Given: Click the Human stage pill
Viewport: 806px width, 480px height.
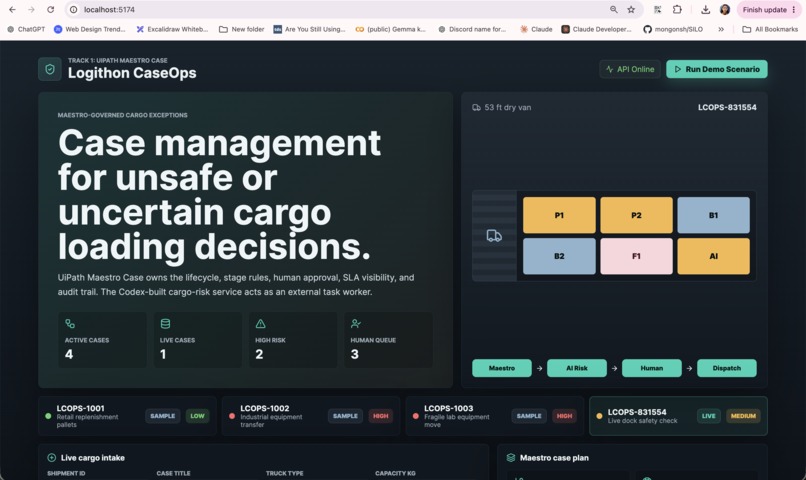Looking at the screenshot, I should pyautogui.click(x=652, y=368).
